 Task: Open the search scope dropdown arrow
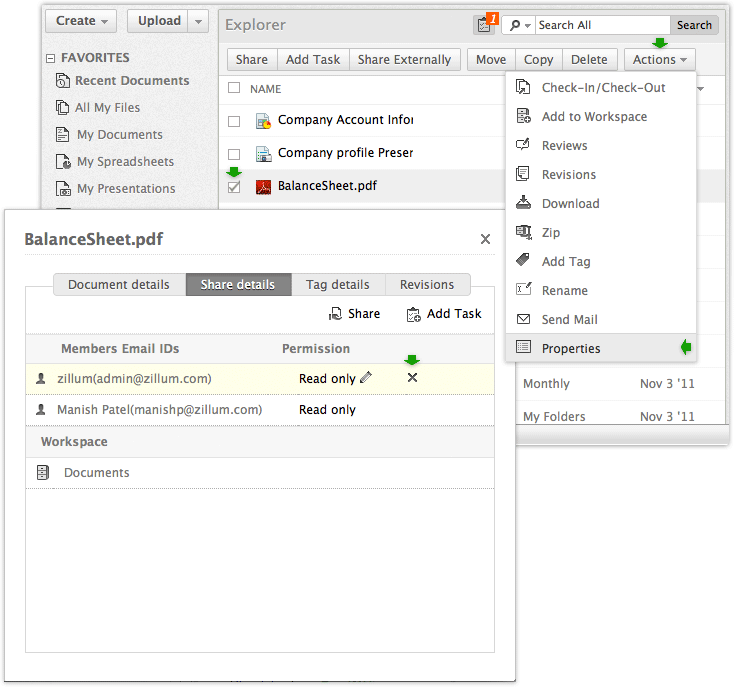point(528,25)
